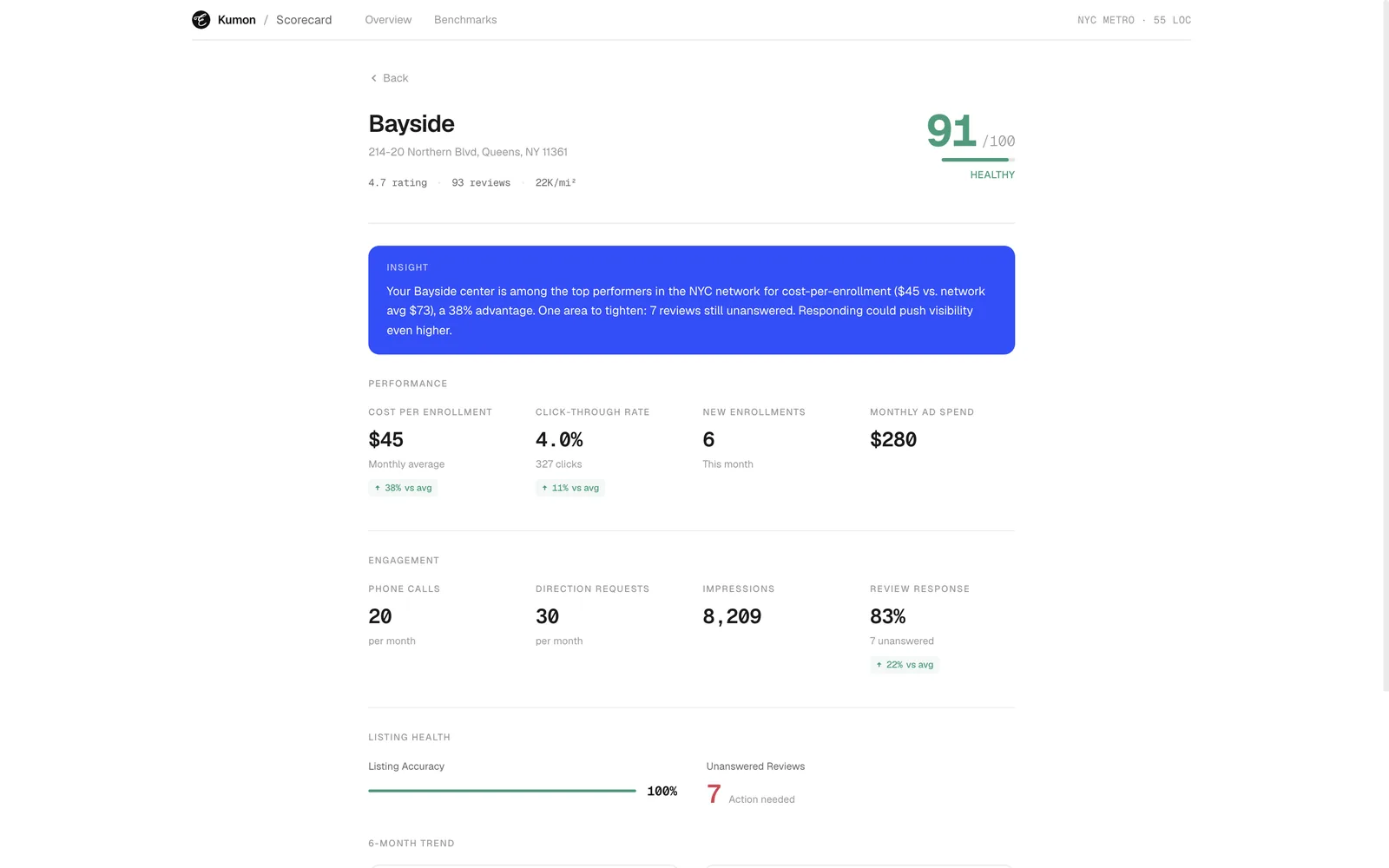
Task: Click the ENGAGEMENT section header
Action: coord(404,561)
